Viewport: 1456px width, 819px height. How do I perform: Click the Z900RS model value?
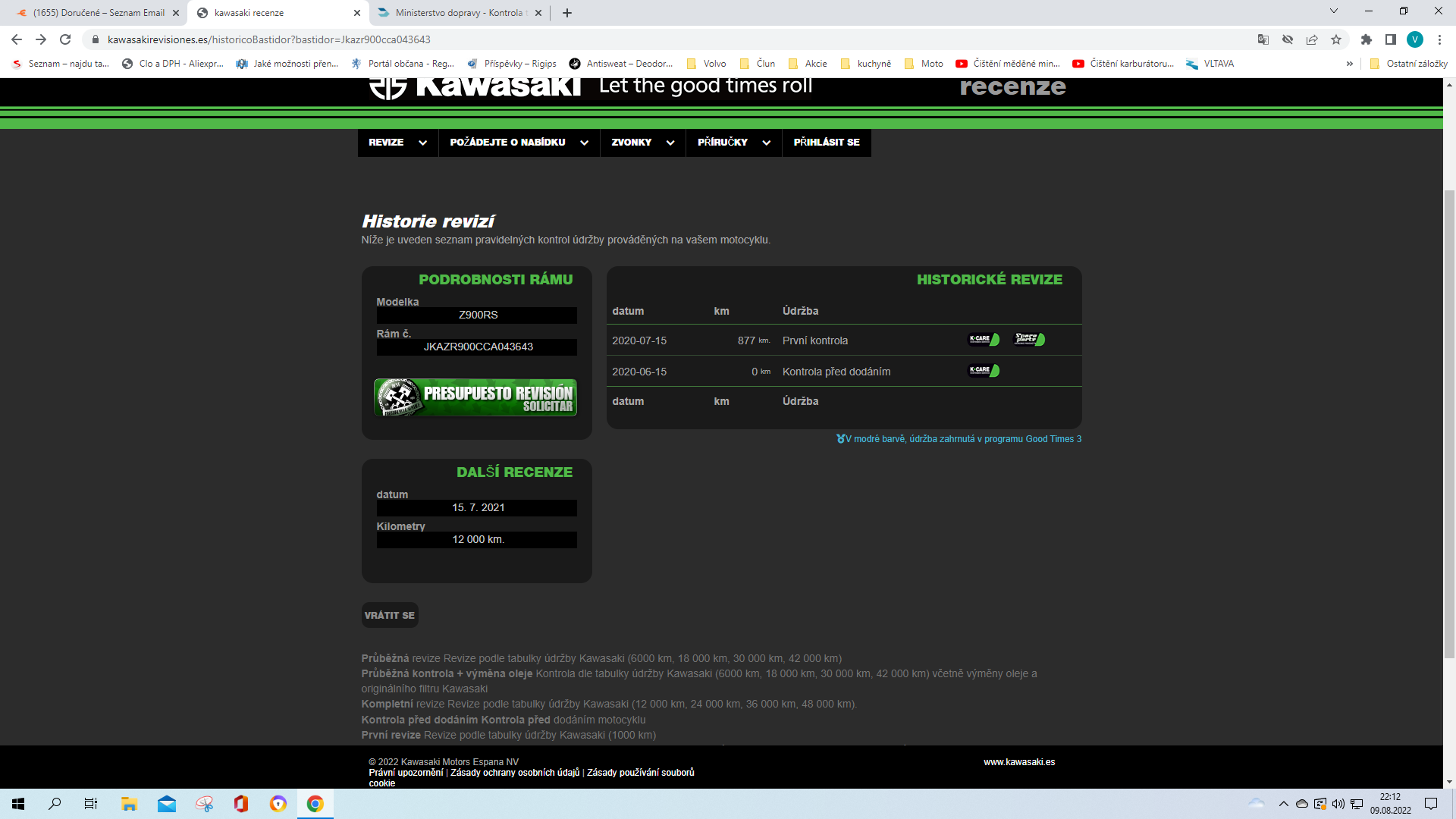pyautogui.click(x=477, y=315)
